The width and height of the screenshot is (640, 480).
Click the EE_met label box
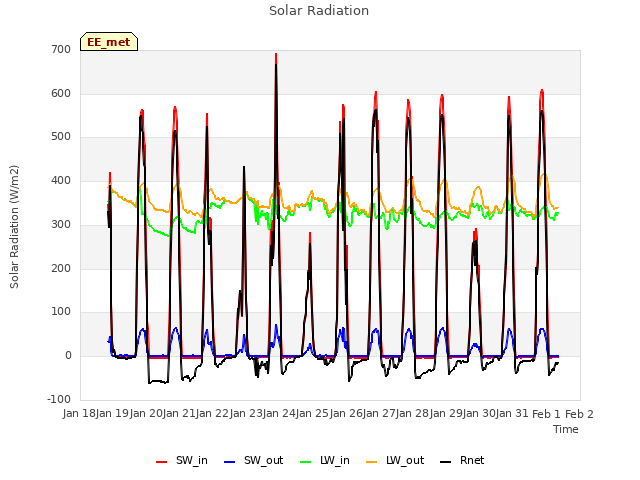109,42
